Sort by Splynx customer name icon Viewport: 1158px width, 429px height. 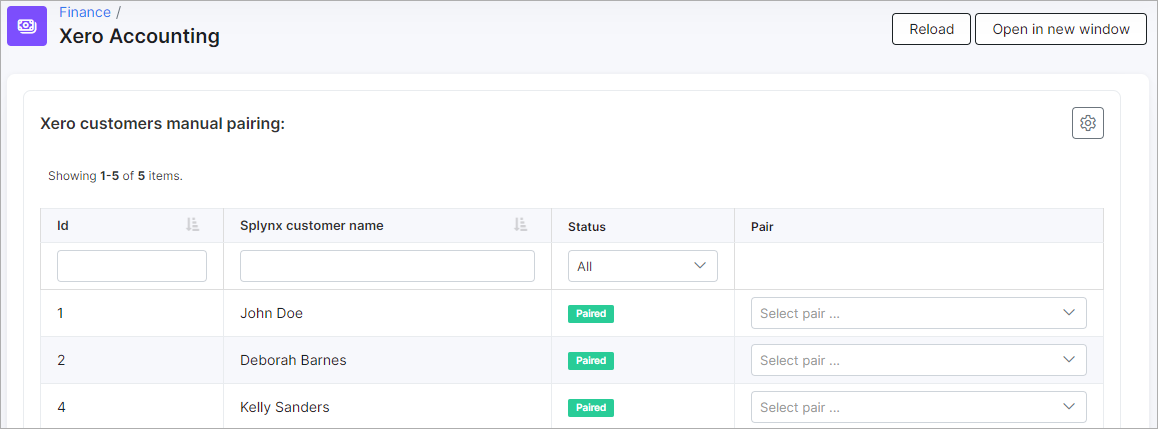pos(521,225)
